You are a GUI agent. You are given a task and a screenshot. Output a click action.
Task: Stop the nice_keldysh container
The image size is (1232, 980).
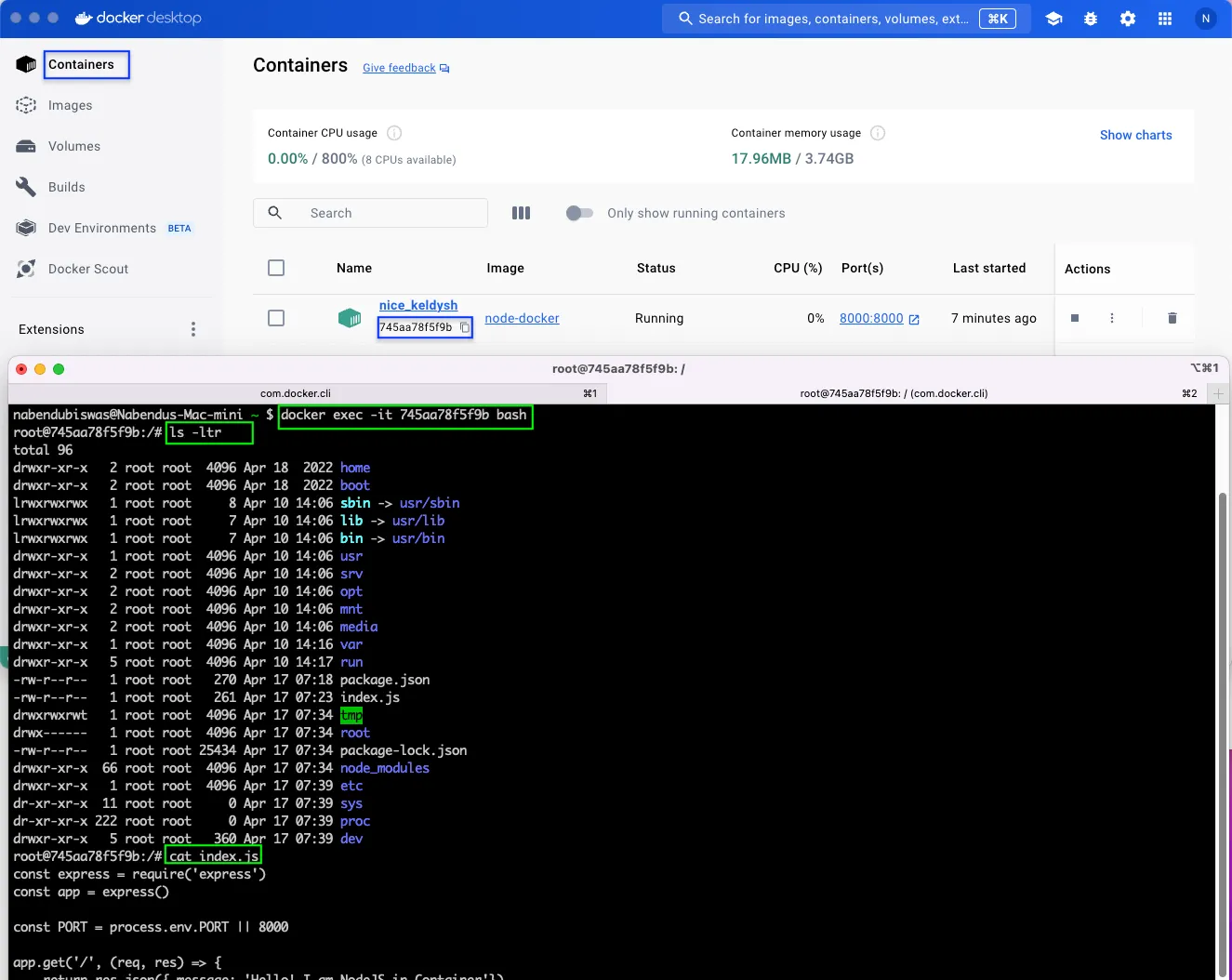(x=1075, y=318)
